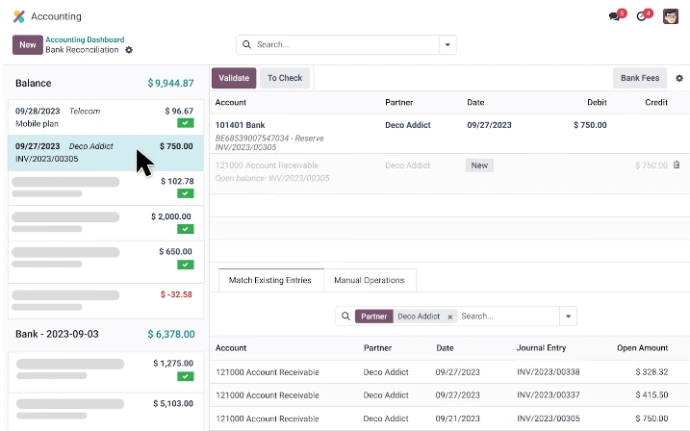Screen dimensions: 690x431
Task: Switch to the Manual Operations tab
Action: click(369, 280)
